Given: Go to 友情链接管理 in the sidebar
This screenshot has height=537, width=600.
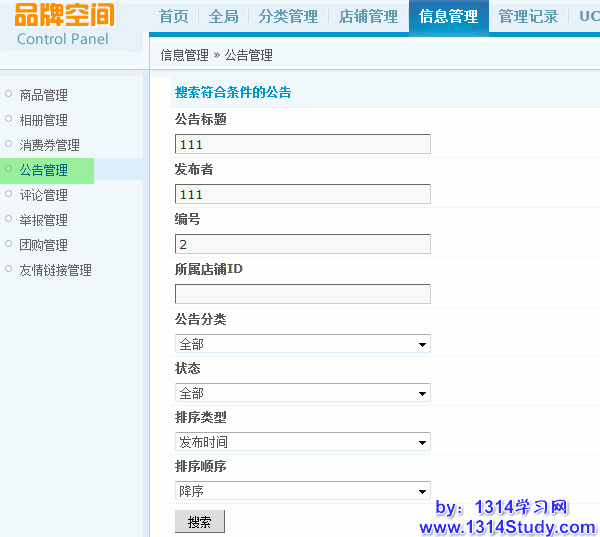Looking at the screenshot, I should [56, 270].
